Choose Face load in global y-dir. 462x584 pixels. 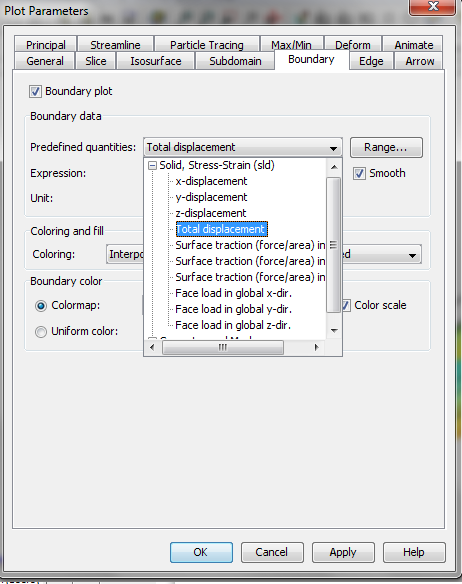tap(234, 310)
